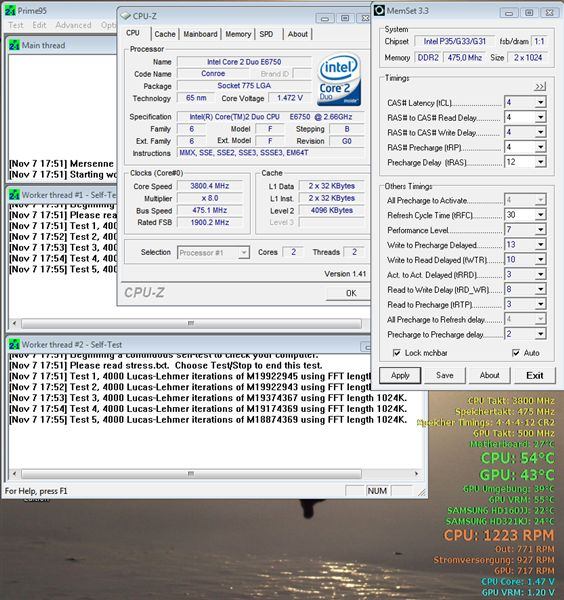Click the CPU: 54°C desktop temperature readout
Viewport: 564px width, 600px height.
pyautogui.click(x=517, y=458)
